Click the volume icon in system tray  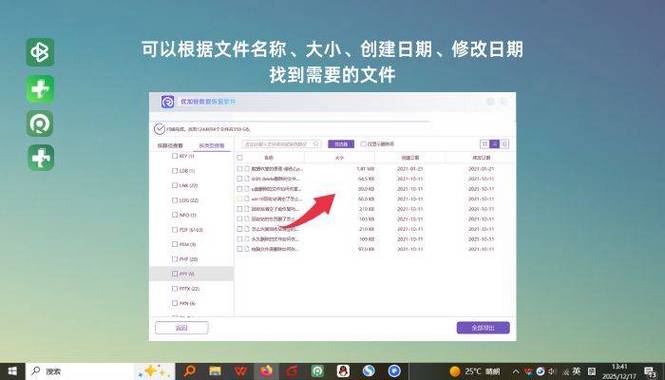[552, 372]
